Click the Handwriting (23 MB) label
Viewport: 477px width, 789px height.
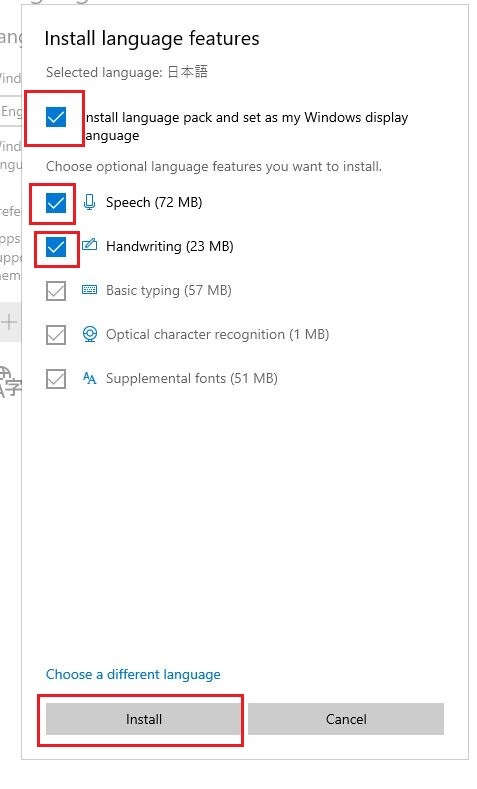point(170,247)
